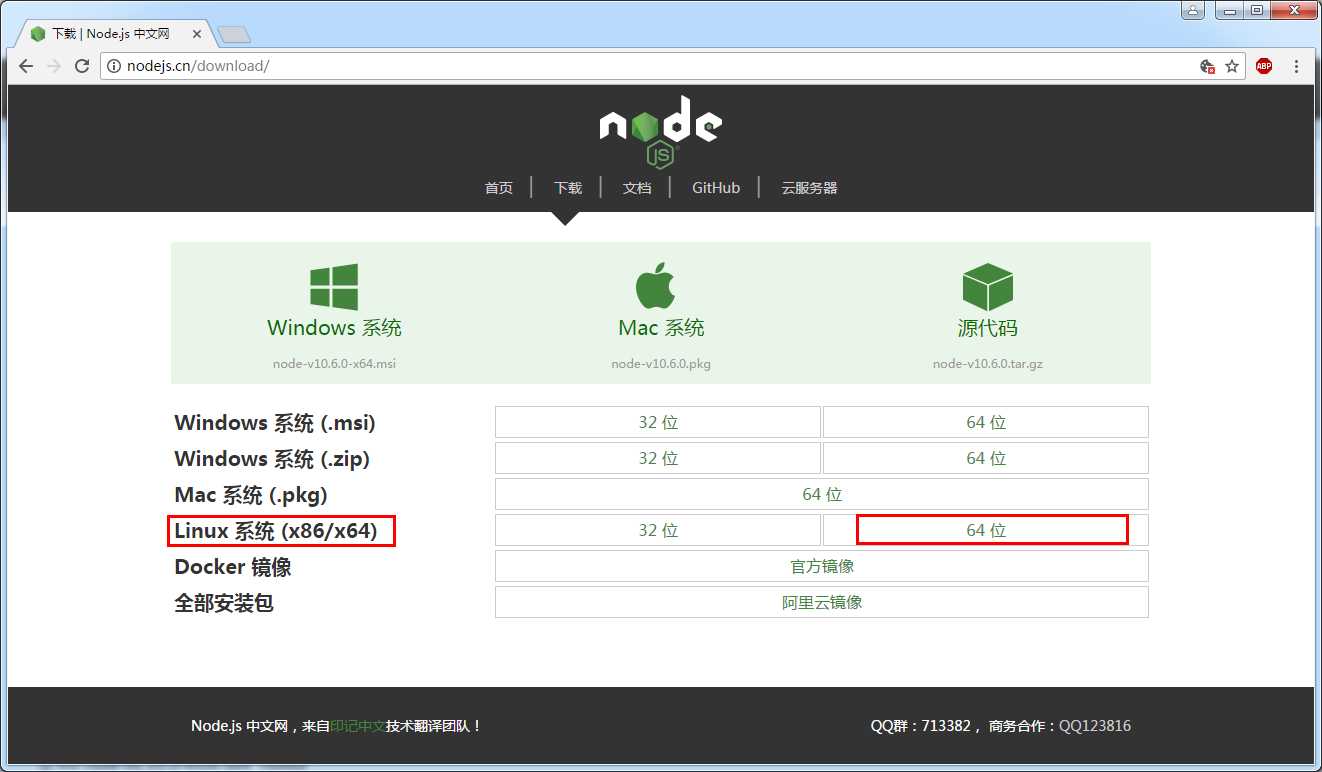Image resolution: width=1322 pixels, height=772 pixels.
Task: Download node-v10.6.0.pkg file link
Action: 661,364
